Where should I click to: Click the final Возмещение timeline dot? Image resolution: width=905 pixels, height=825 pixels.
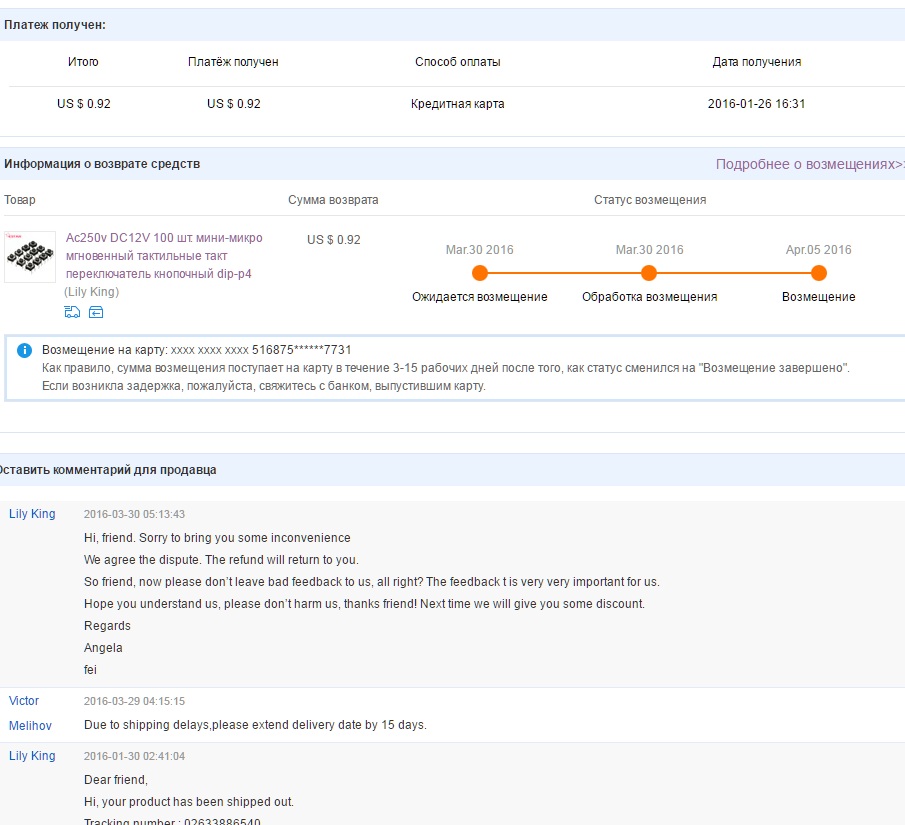click(818, 273)
